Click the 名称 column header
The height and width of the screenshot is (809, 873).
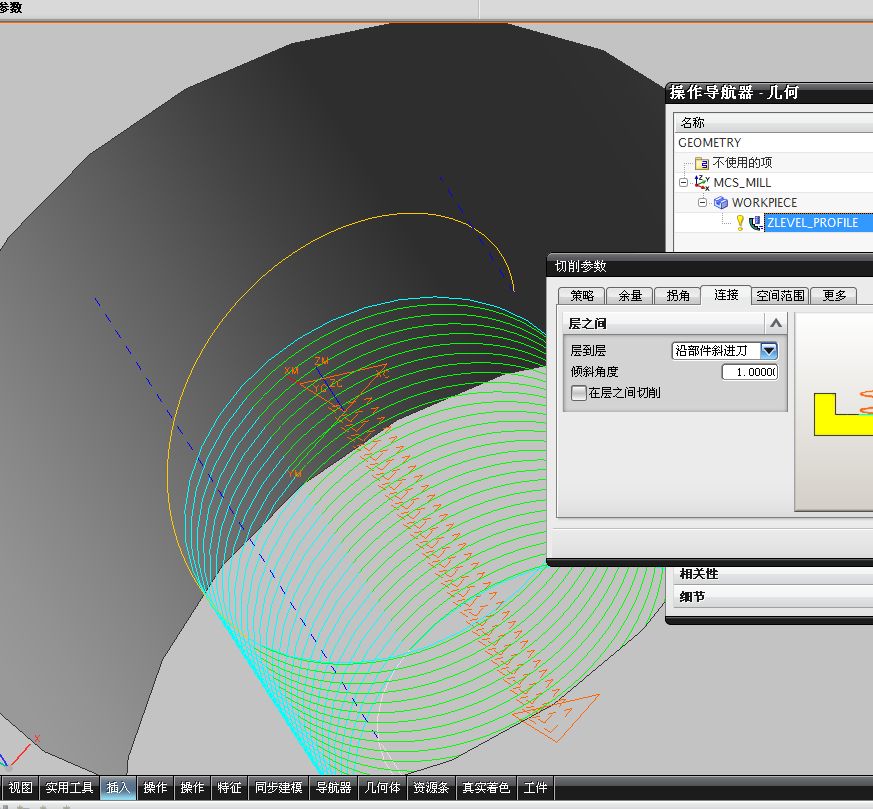(774, 122)
